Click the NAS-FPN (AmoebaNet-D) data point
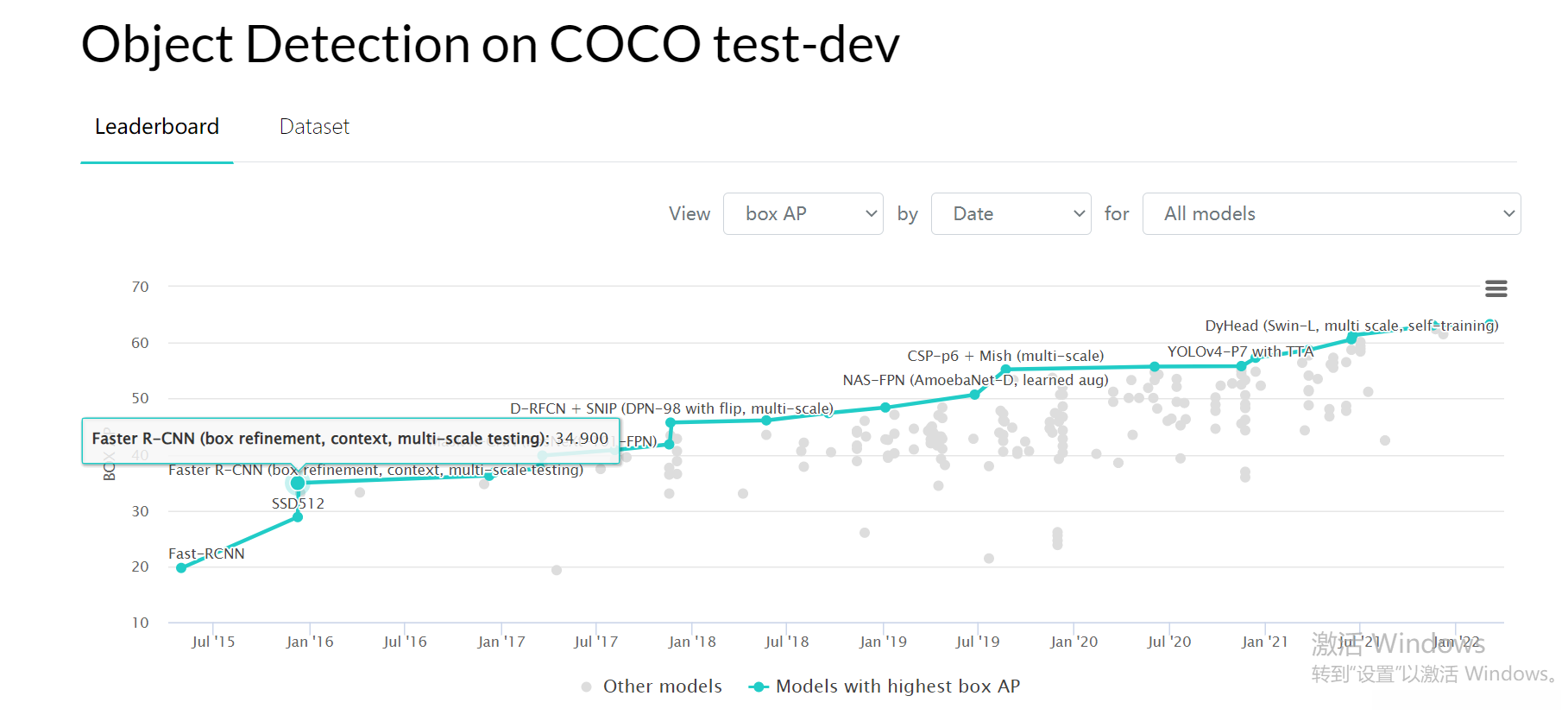Screen dimensions: 1568x715 pyautogui.click(x=975, y=395)
